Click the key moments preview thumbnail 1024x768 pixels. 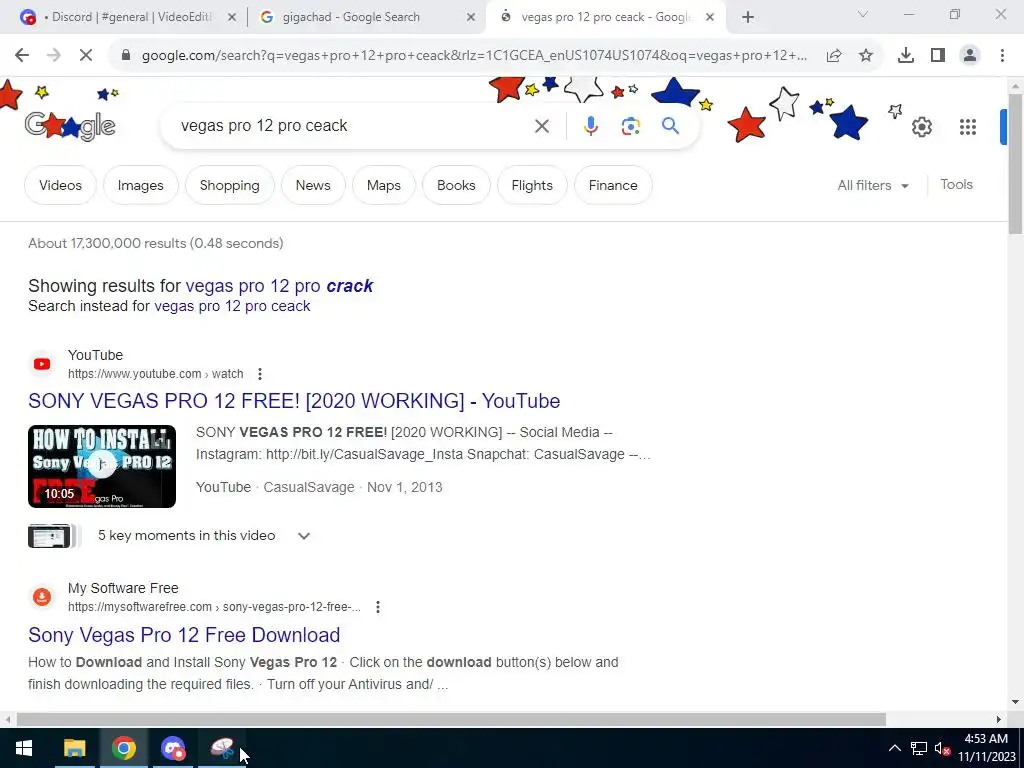[x=50, y=536]
